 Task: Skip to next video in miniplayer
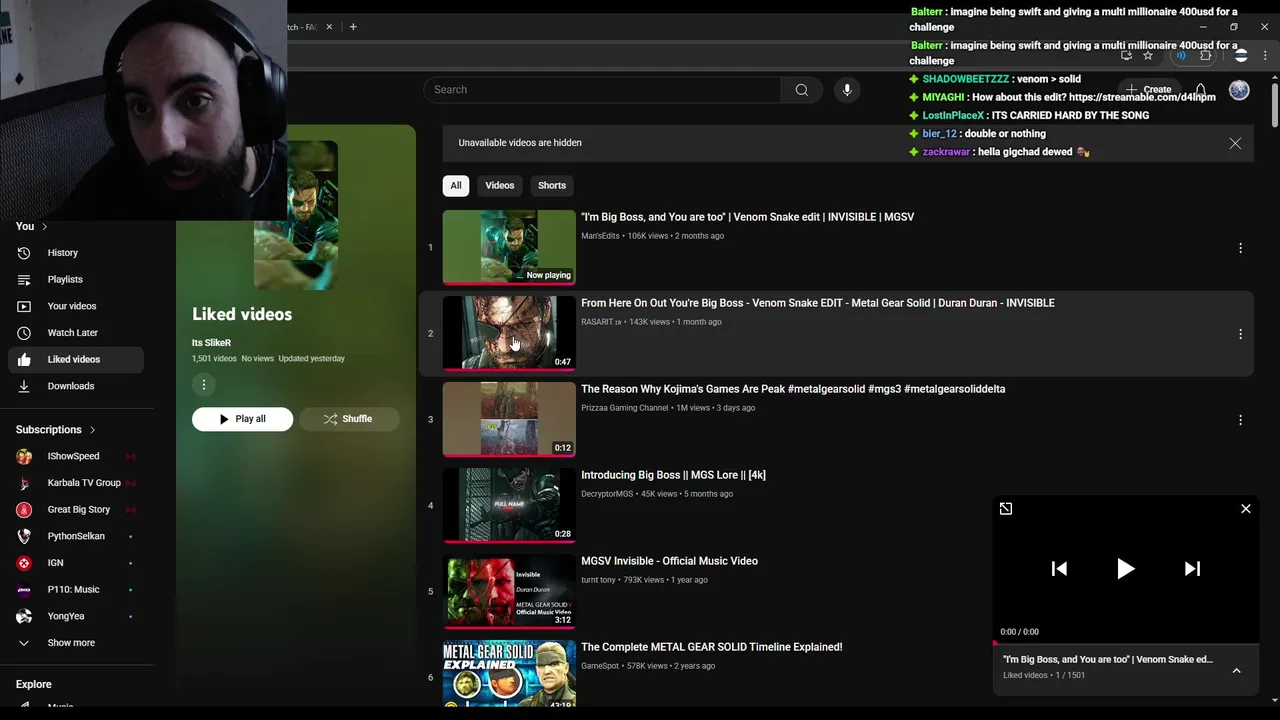(1192, 569)
